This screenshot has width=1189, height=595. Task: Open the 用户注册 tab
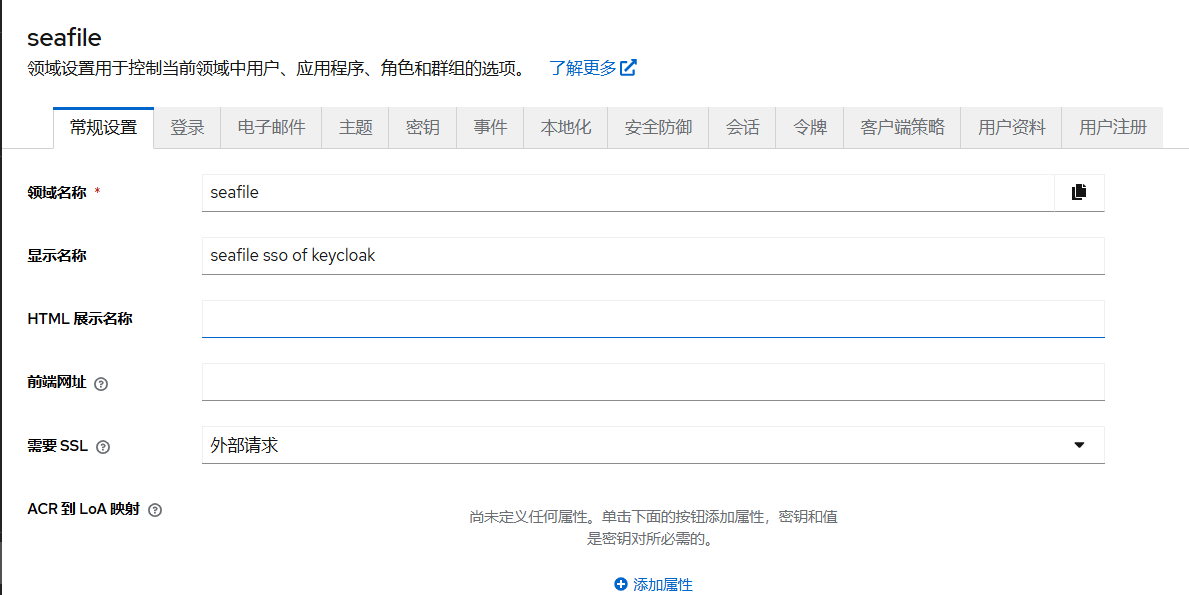point(1112,127)
